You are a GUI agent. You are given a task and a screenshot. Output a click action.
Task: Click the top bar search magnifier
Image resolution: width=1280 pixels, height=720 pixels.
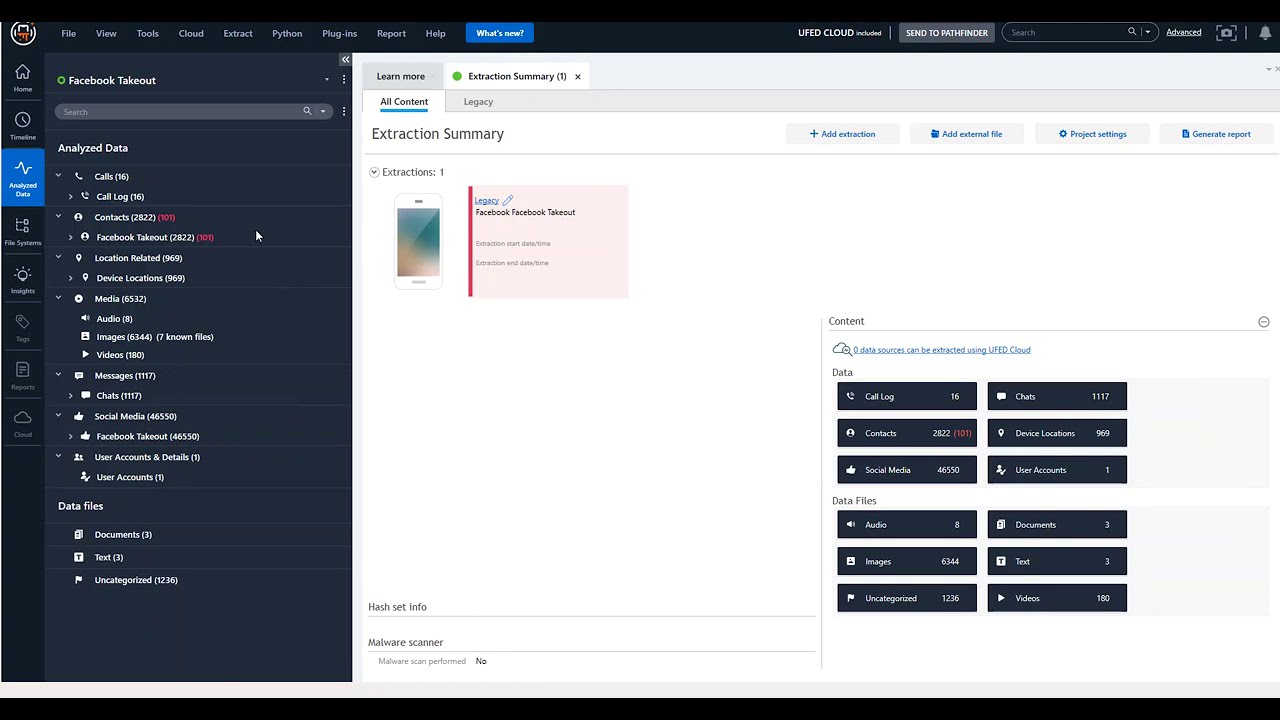(1132, 32)
